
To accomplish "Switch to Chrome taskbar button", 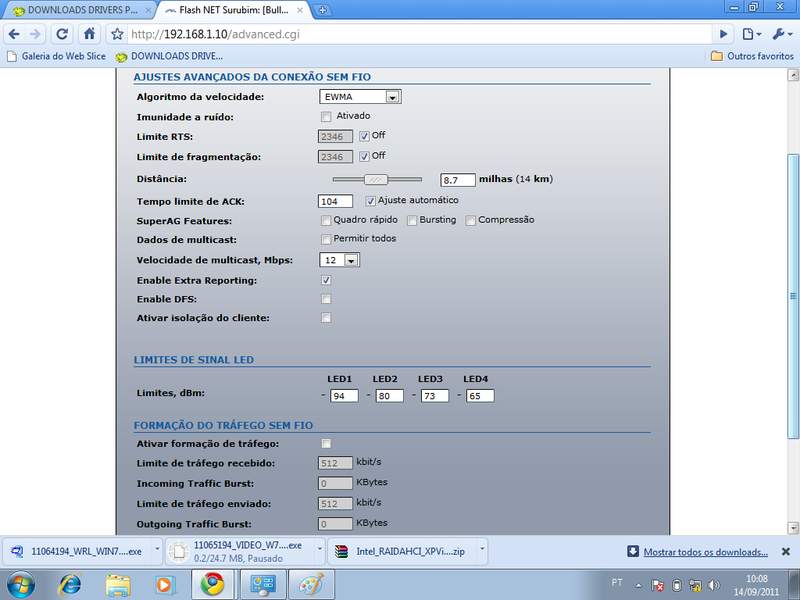I will coord(212,585).
